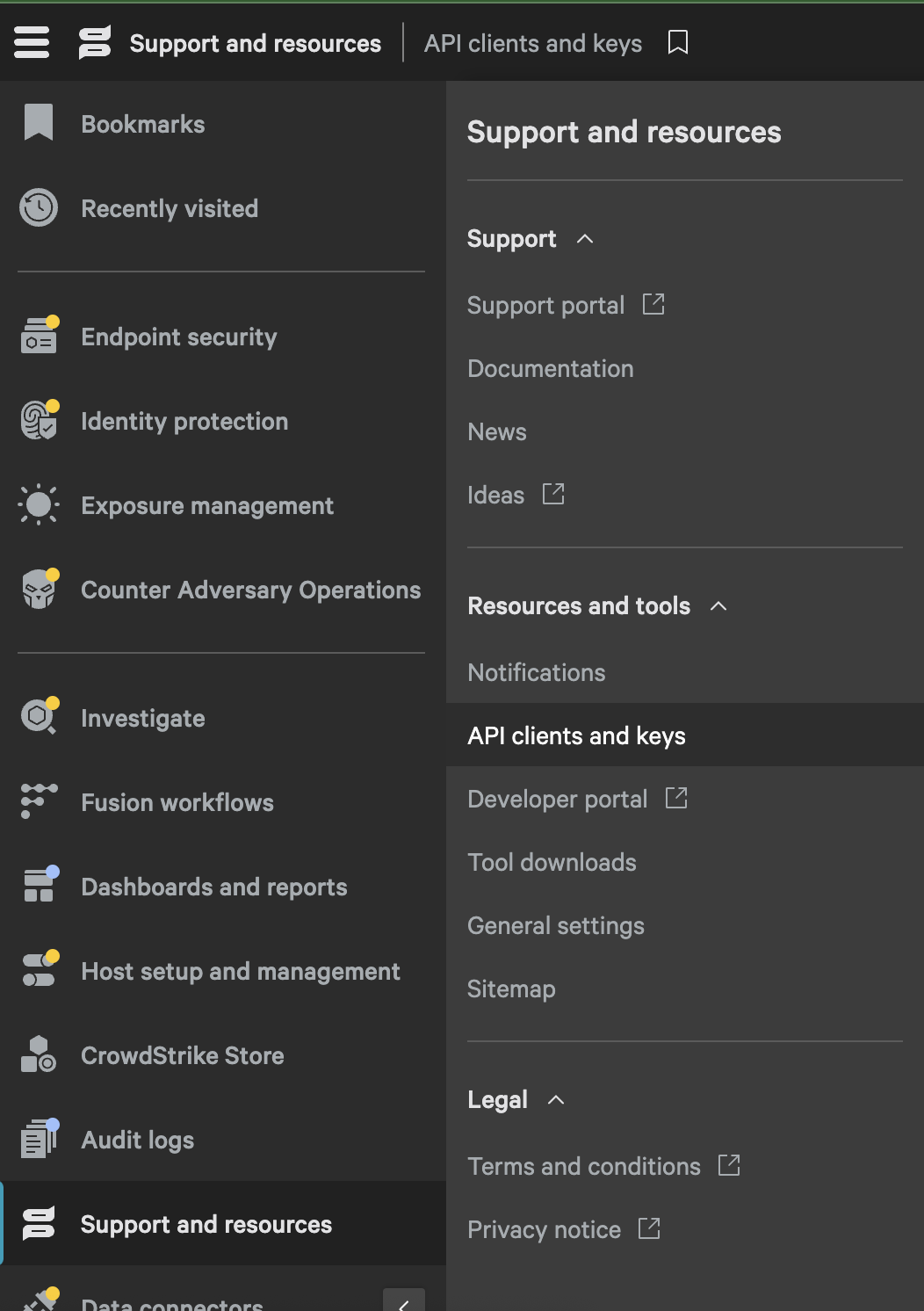This screenshot has height=1311, width=924.
Task: Click the Counter Adversary Operations mask icon
Action: point(39,589)
